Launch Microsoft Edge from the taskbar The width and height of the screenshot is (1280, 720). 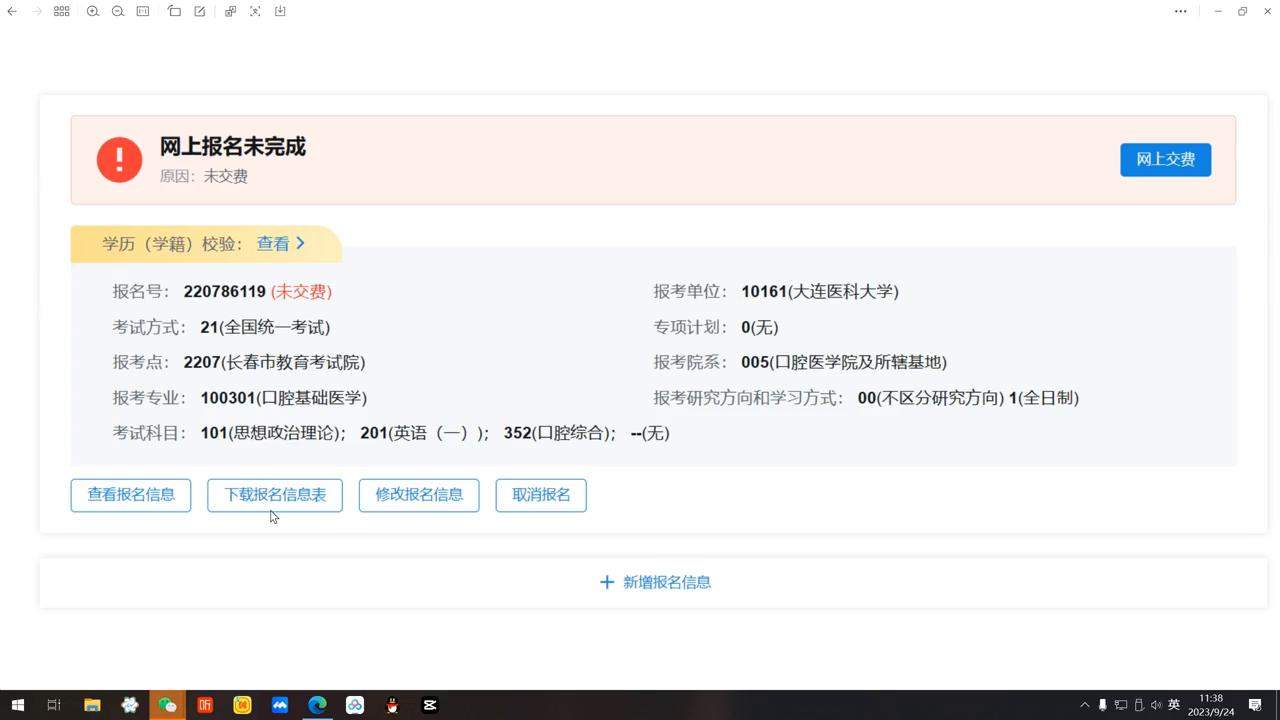tap(317, 705)
